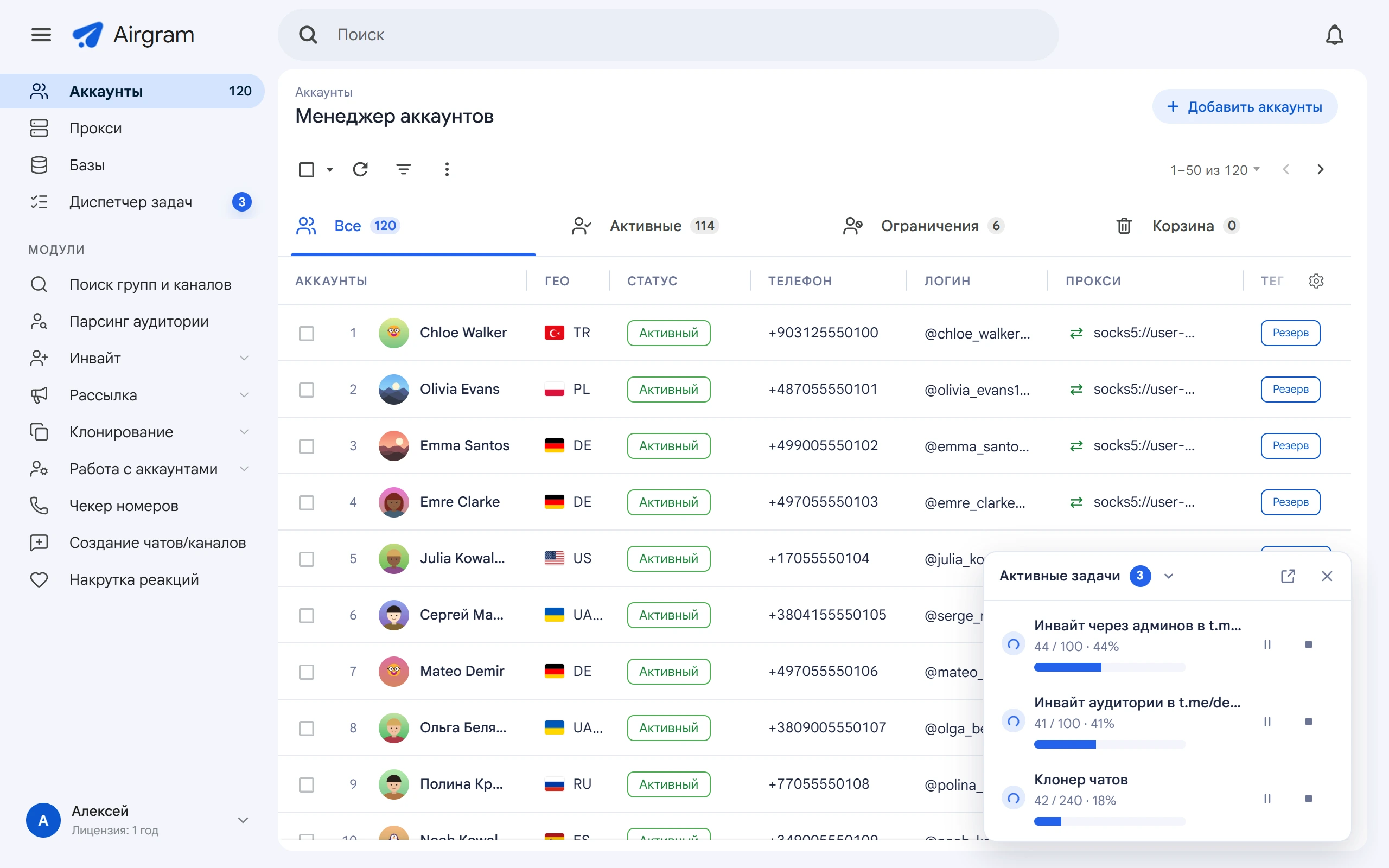The height and width of the screenshot is (868, 1389).
Task: Open Диспетчер задач in sidebar
Action: [132, 202]
